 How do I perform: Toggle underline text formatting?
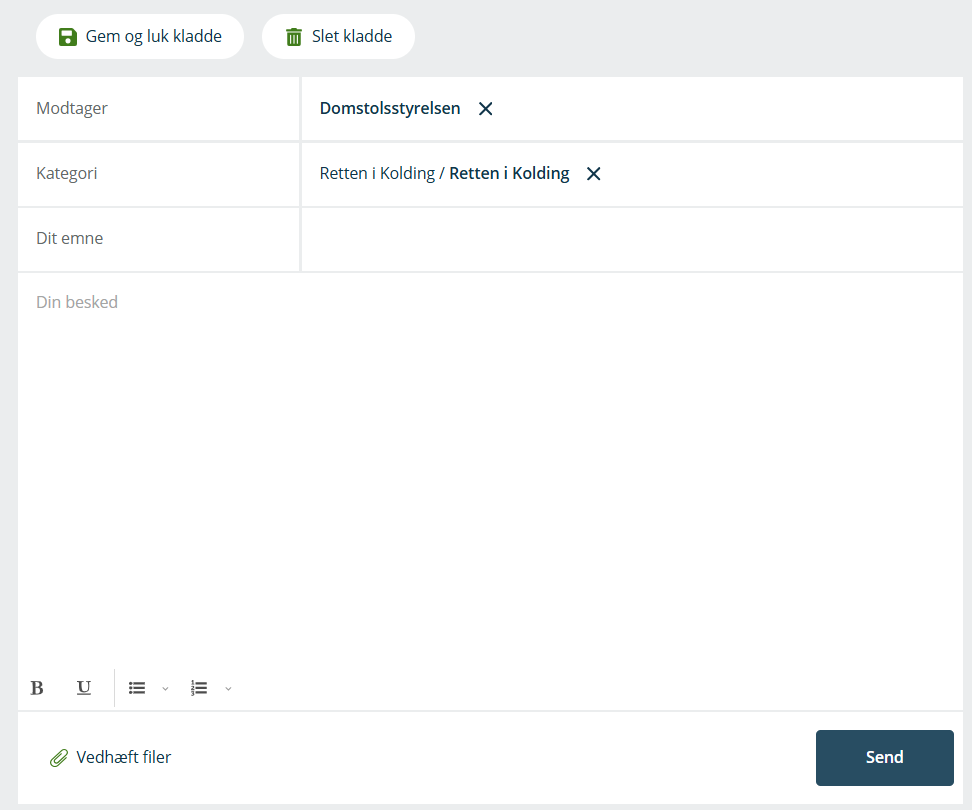(84, 688)
